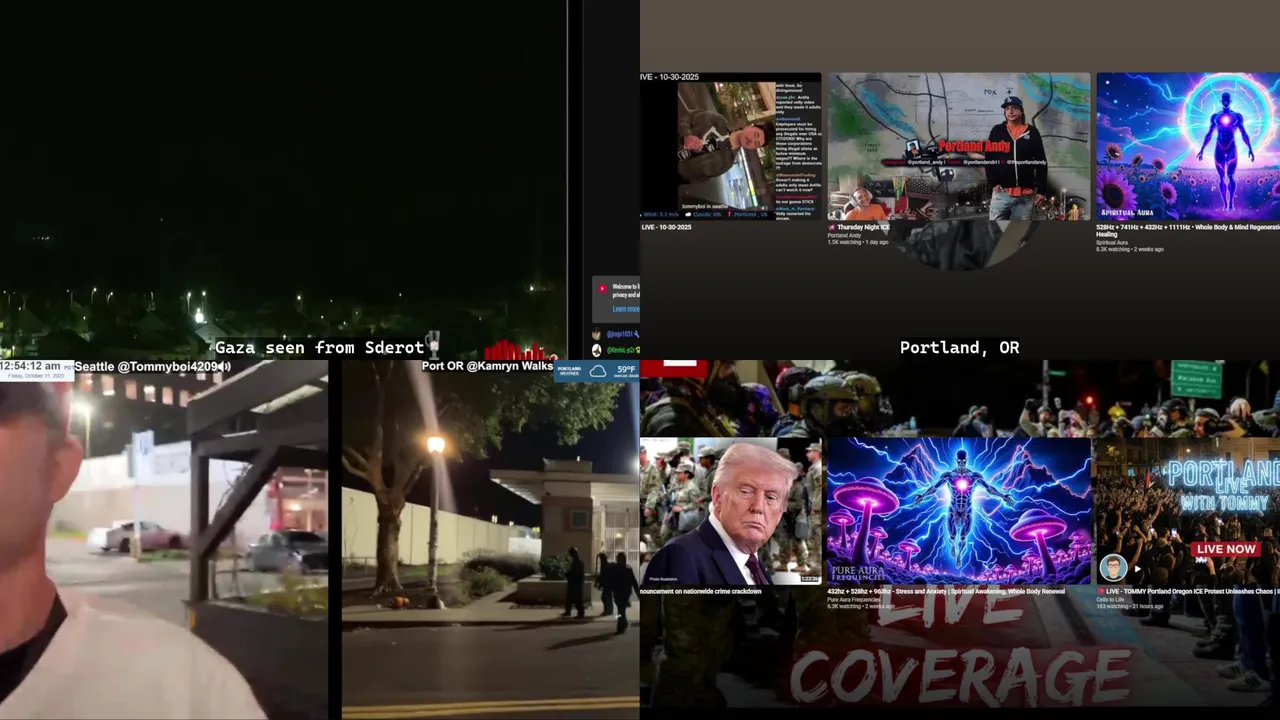
Task: Click the 'Portland Weather' label in the weather widget
Action: 570,371
